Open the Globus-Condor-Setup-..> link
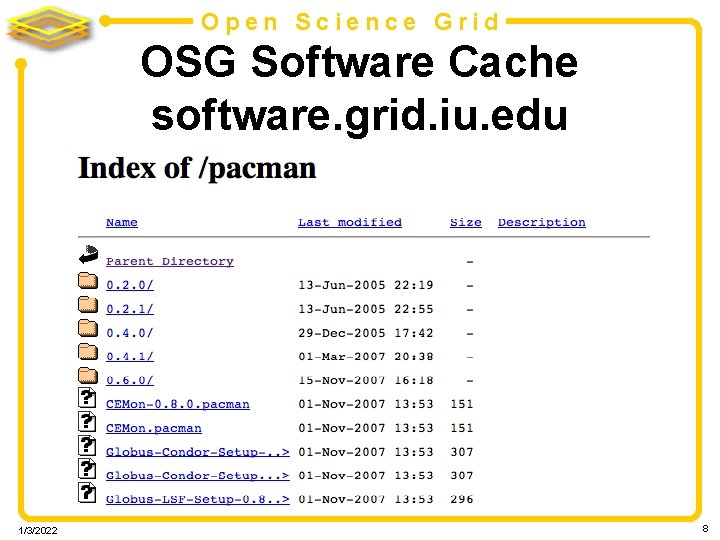The width and height of the screenshot is (720, 540). click(x=198, y=452)
